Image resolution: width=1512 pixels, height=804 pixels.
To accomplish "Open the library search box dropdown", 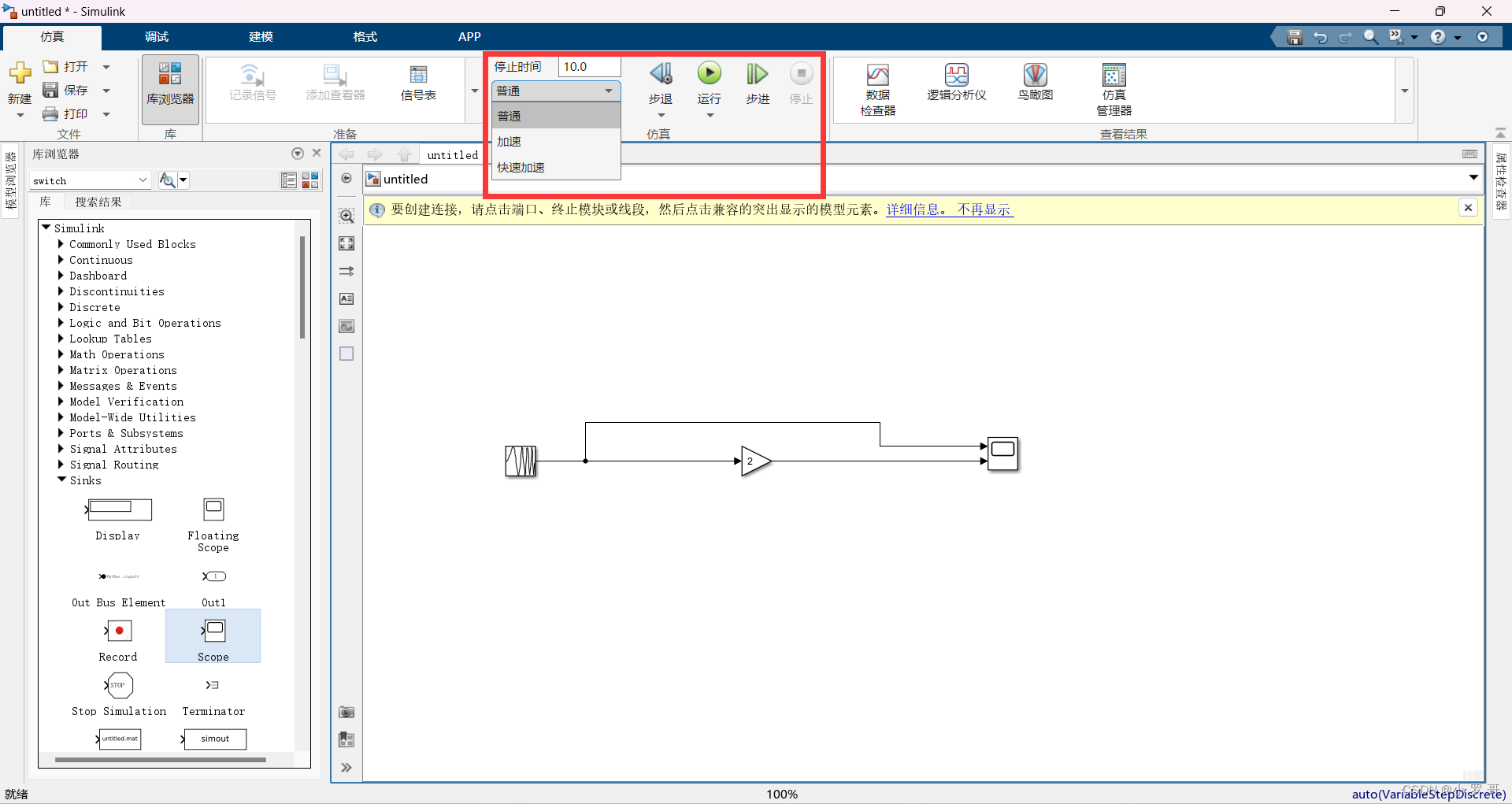I will [x=143, y=180].
